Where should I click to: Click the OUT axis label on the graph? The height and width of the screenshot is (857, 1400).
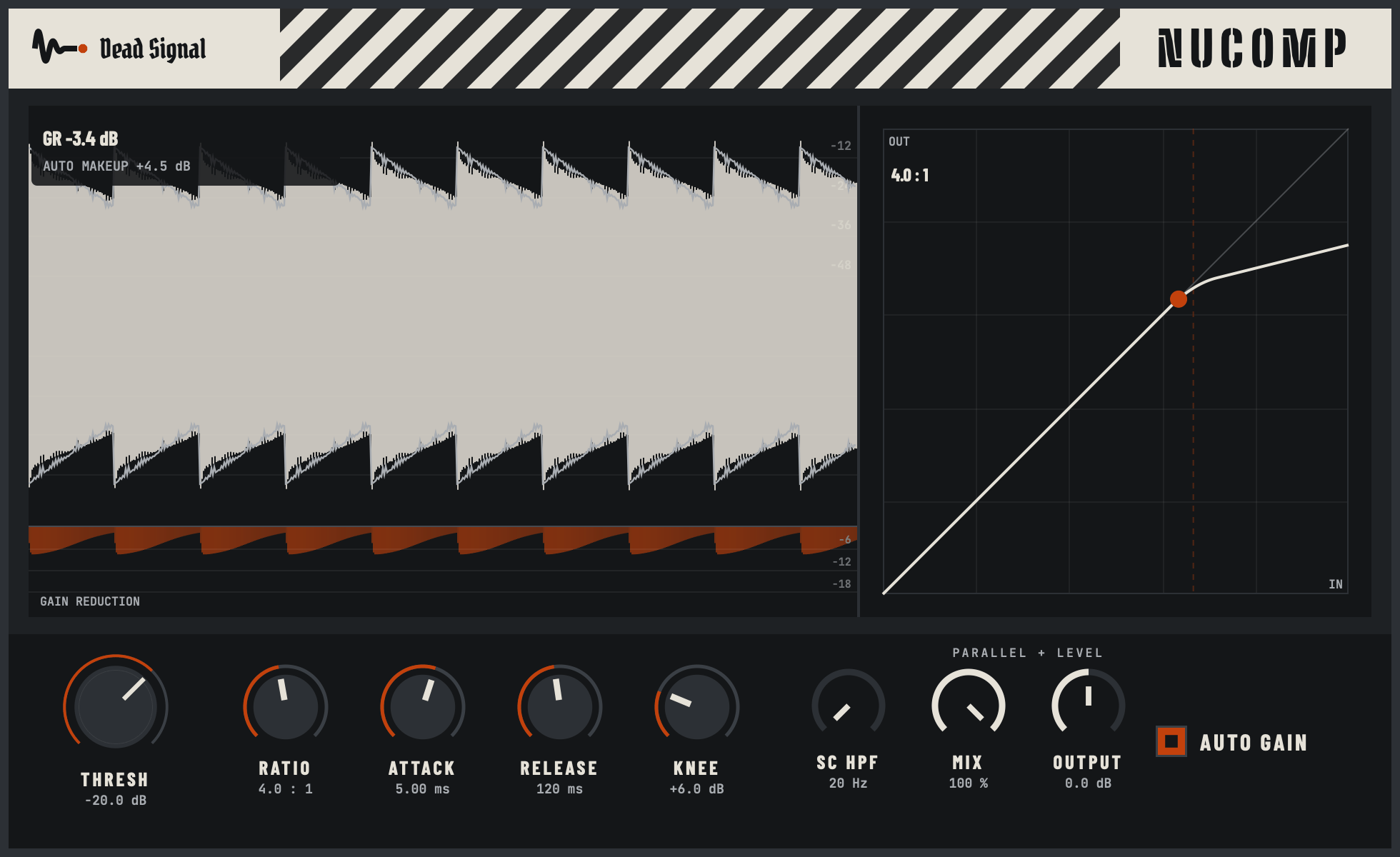point(899,141)
